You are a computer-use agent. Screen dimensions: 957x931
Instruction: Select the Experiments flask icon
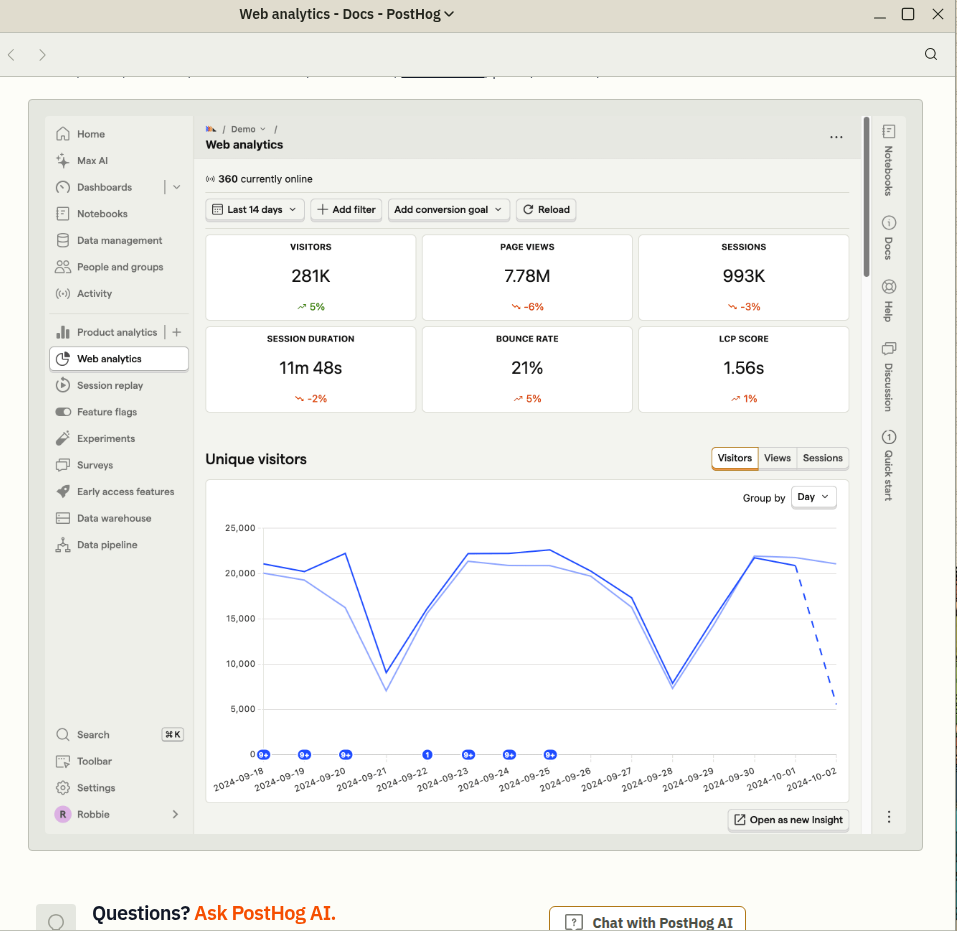pyautogui.click(x=62, y=438)
